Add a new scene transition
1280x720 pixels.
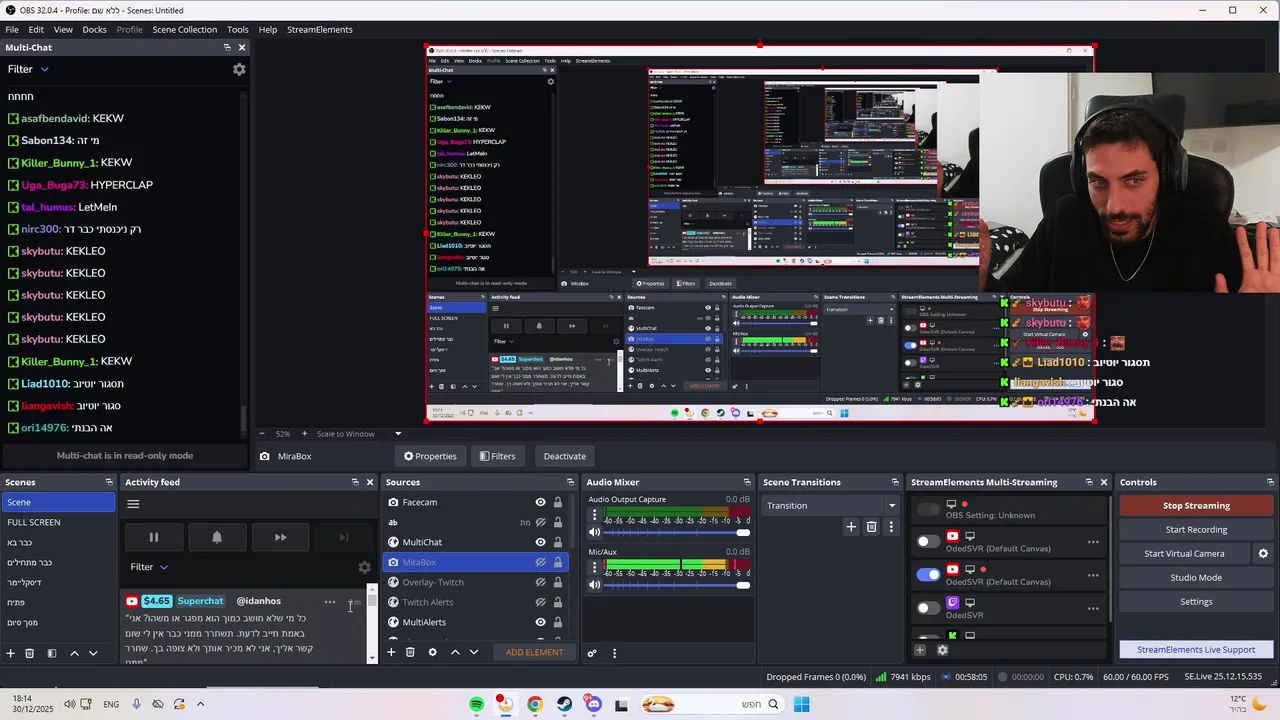coord(851,527)
